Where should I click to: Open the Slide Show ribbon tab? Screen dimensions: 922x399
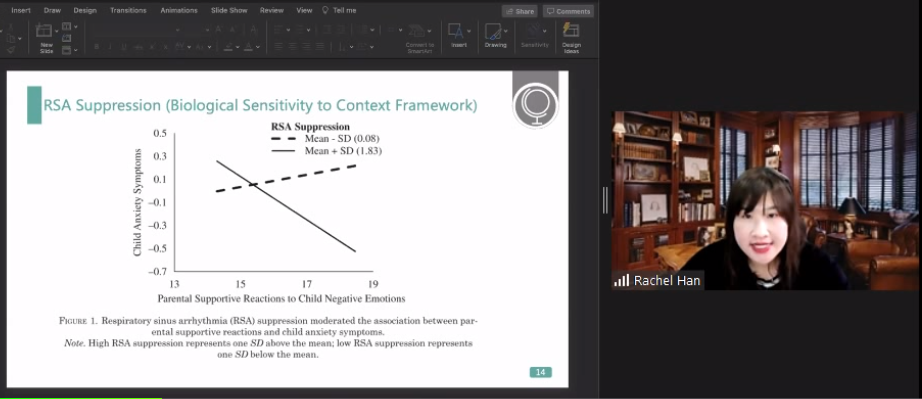coord(229,10)
